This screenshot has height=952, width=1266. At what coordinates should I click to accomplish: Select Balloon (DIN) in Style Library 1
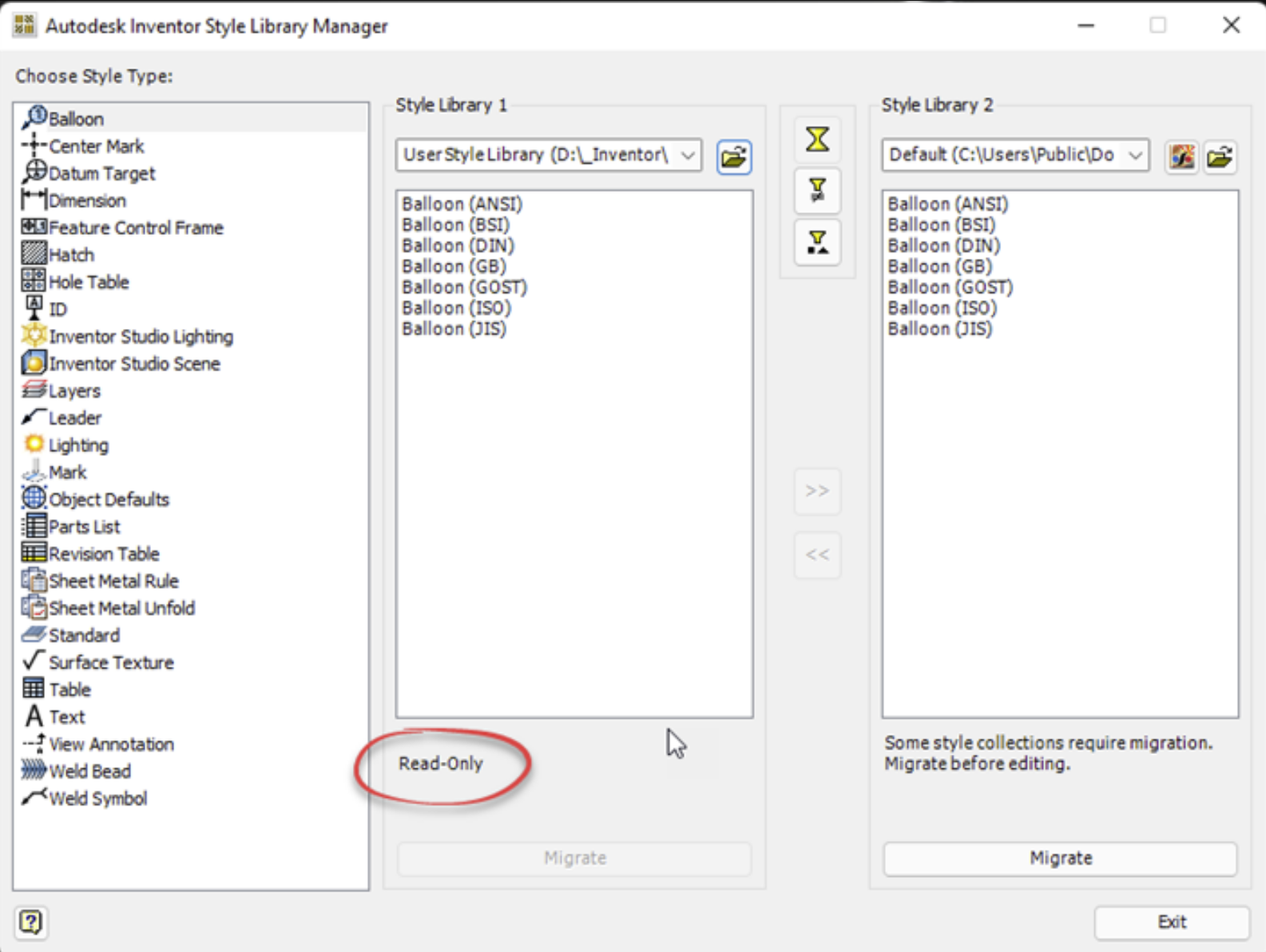(458, 245)
